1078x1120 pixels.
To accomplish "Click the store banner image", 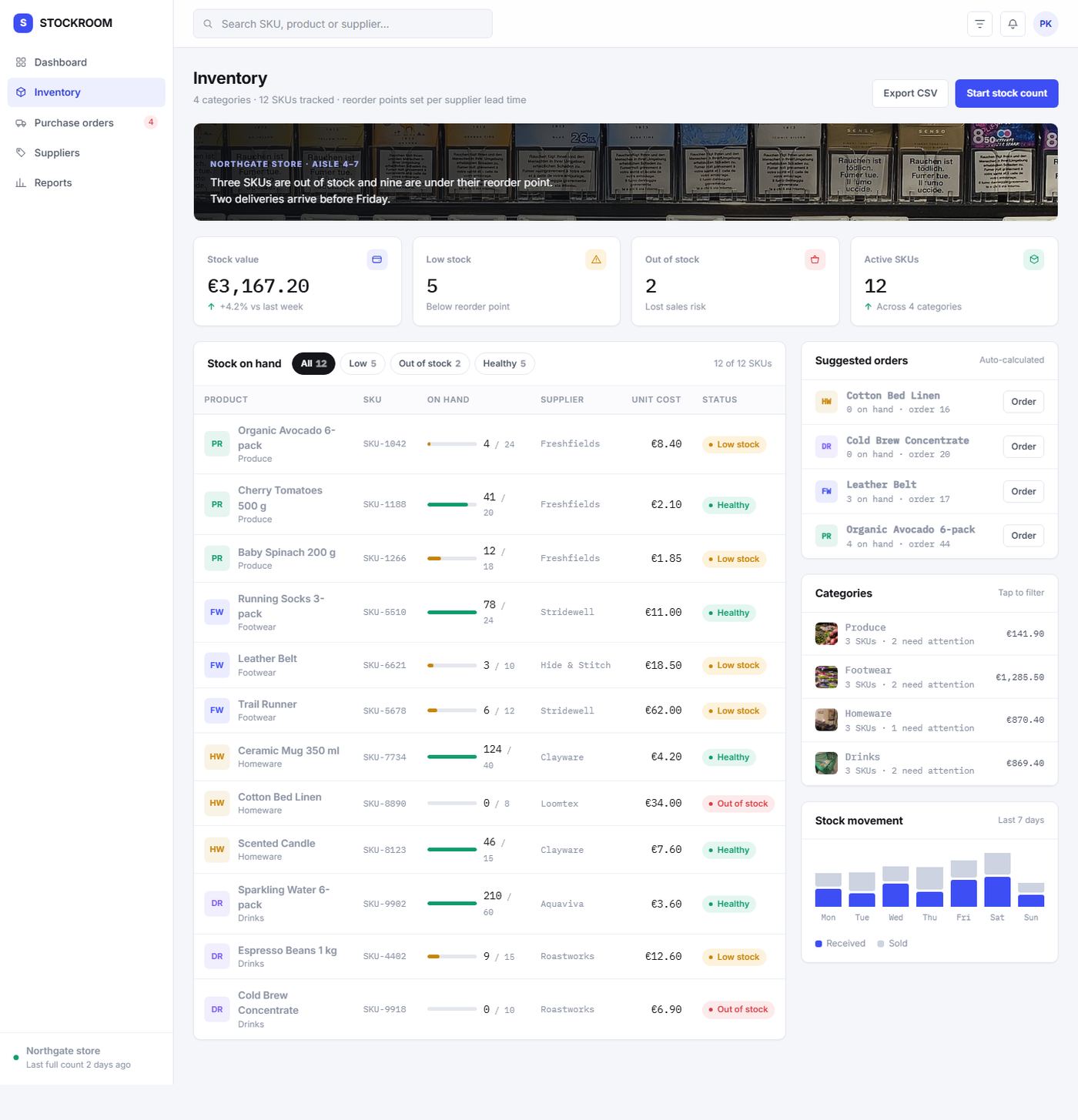I will click(625, 172).
